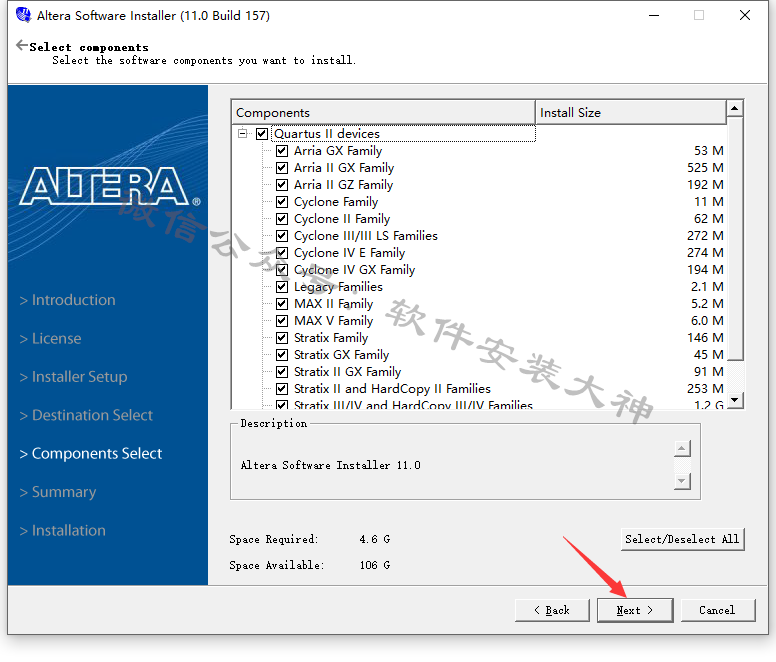Uncheck the Stratix II GX Family checkbox
Viewport: 776px width, 662px height.
point(282,372)
